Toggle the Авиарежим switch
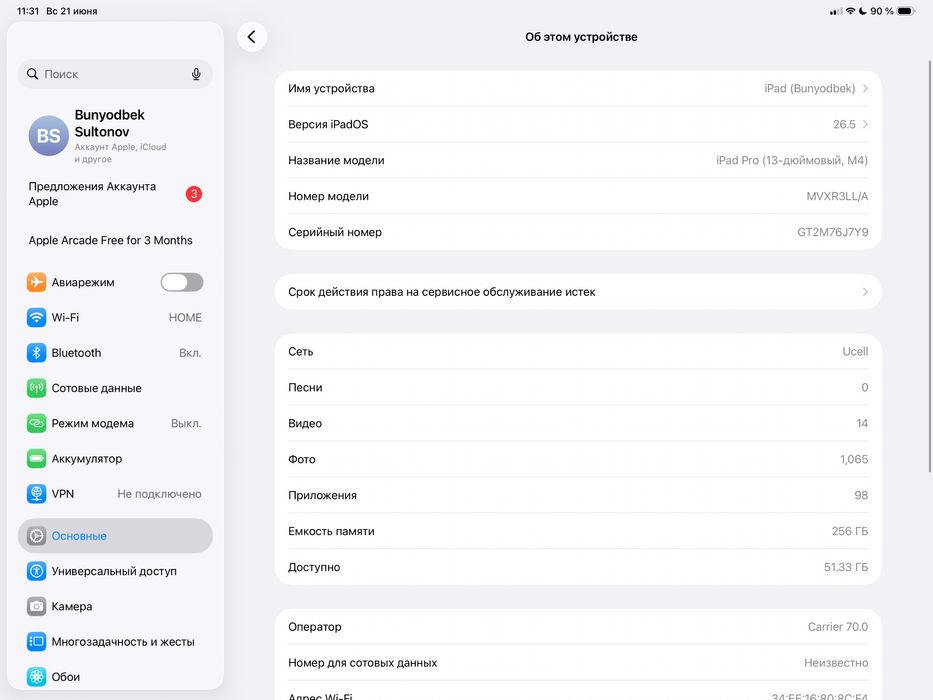Image resolution: width=933 pixels, height=700 pixels. coord(182,282)
